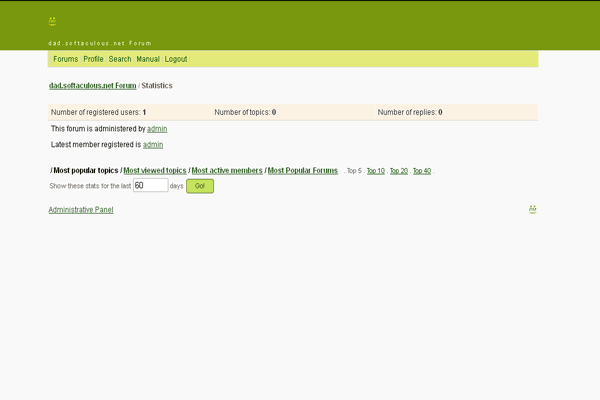View Most Popular Forums stats

point(303,171)
